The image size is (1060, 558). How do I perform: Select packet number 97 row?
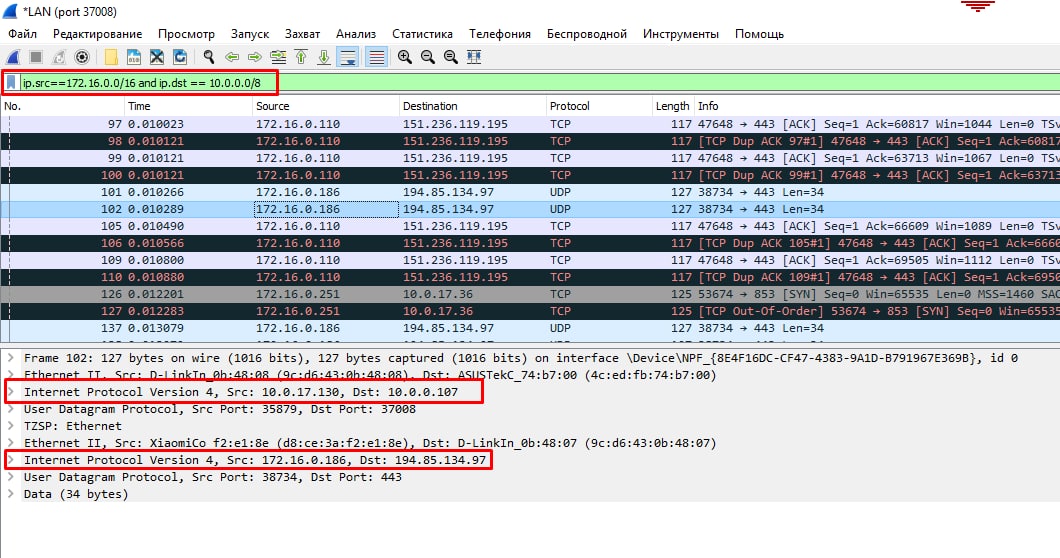pos(530,124)
